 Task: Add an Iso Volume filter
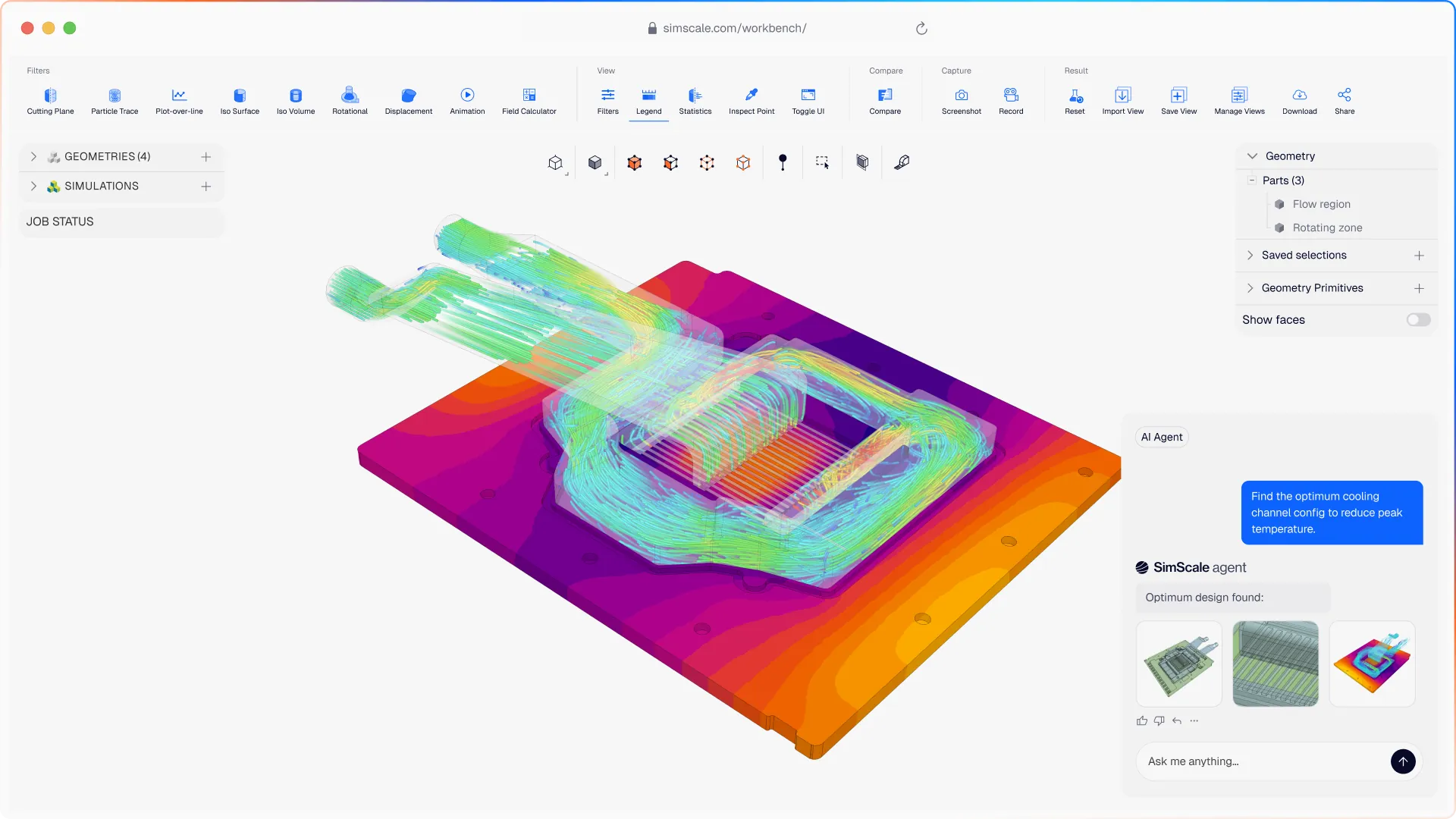(x=296, y=101)
